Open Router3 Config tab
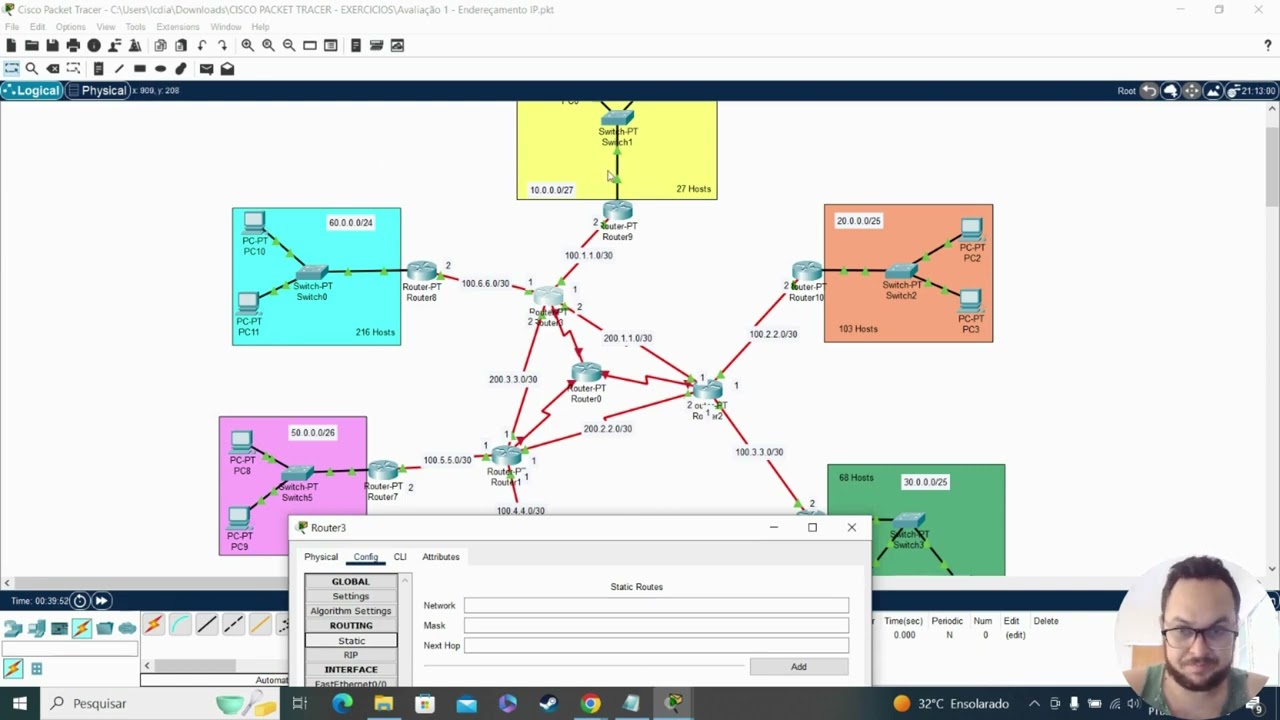 click(x=366, y=557)
